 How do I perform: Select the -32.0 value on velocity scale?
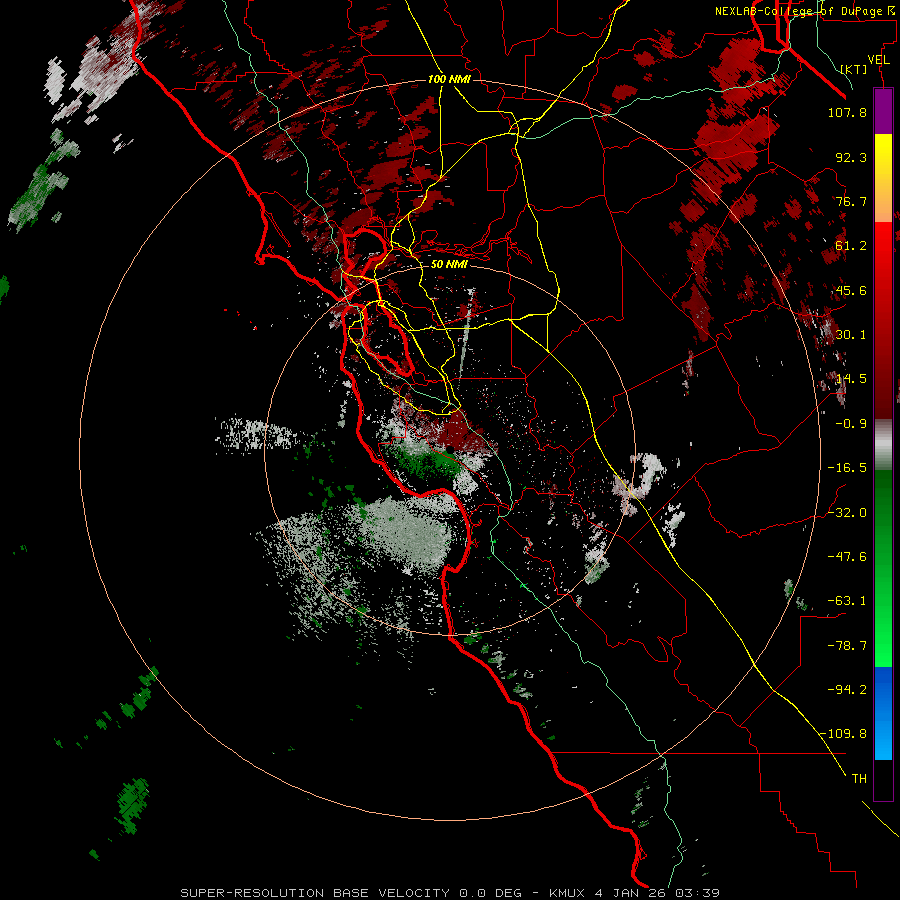(847, 513)
